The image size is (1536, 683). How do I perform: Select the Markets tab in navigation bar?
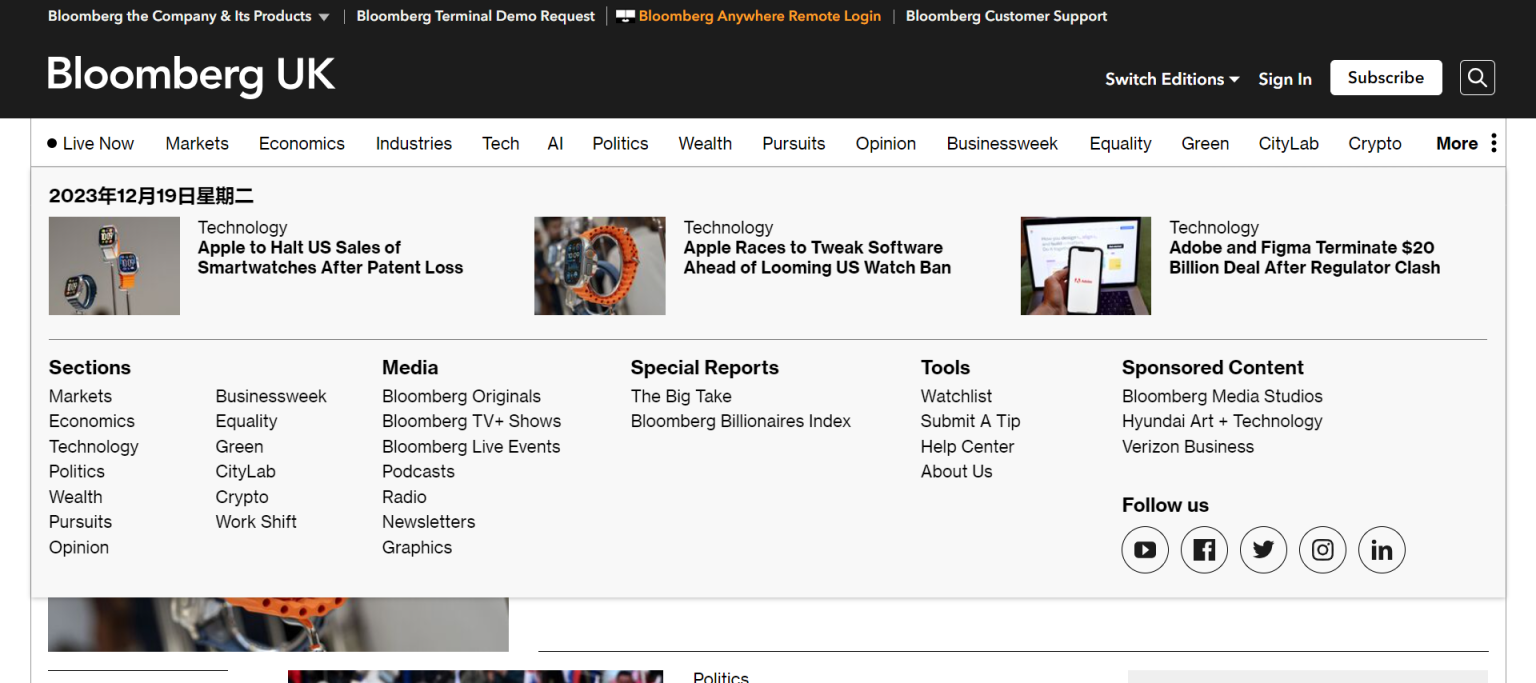[x=197, y=143]
